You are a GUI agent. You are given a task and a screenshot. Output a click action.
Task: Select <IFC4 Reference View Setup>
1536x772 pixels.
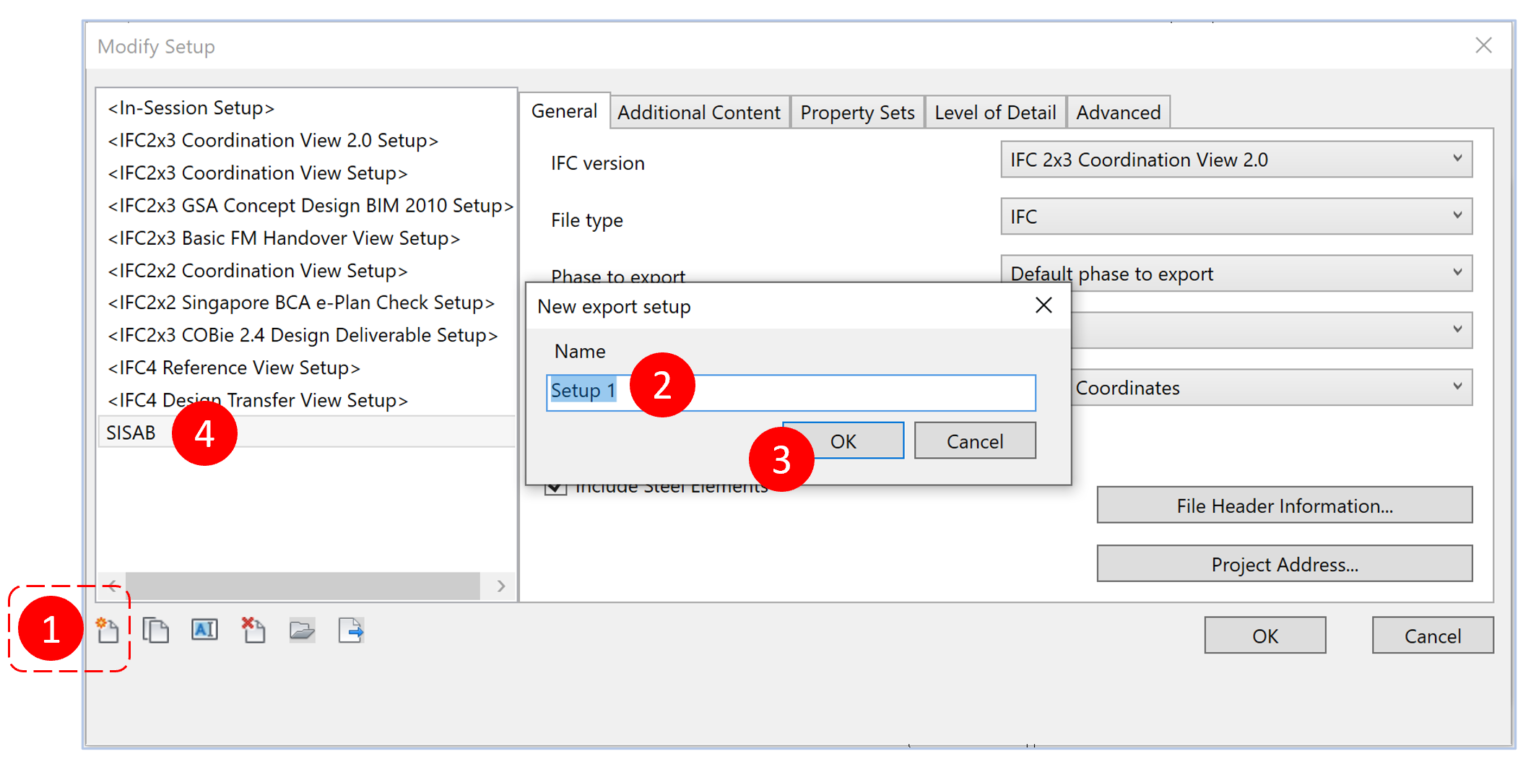click(234, 368)
